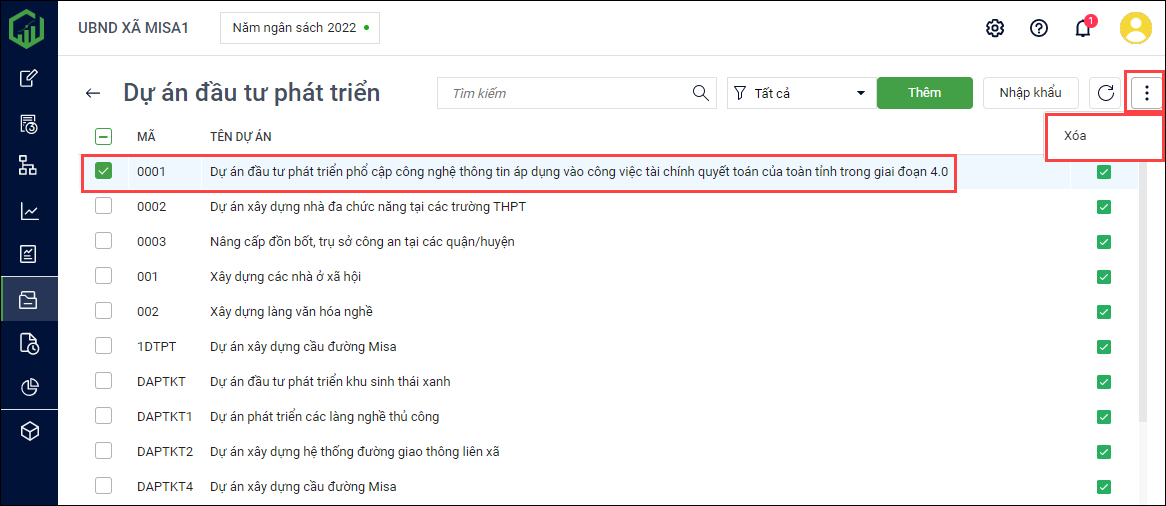Go back using the left arrow
This screenshot has width=1166, height=506.
click(93, 93)
